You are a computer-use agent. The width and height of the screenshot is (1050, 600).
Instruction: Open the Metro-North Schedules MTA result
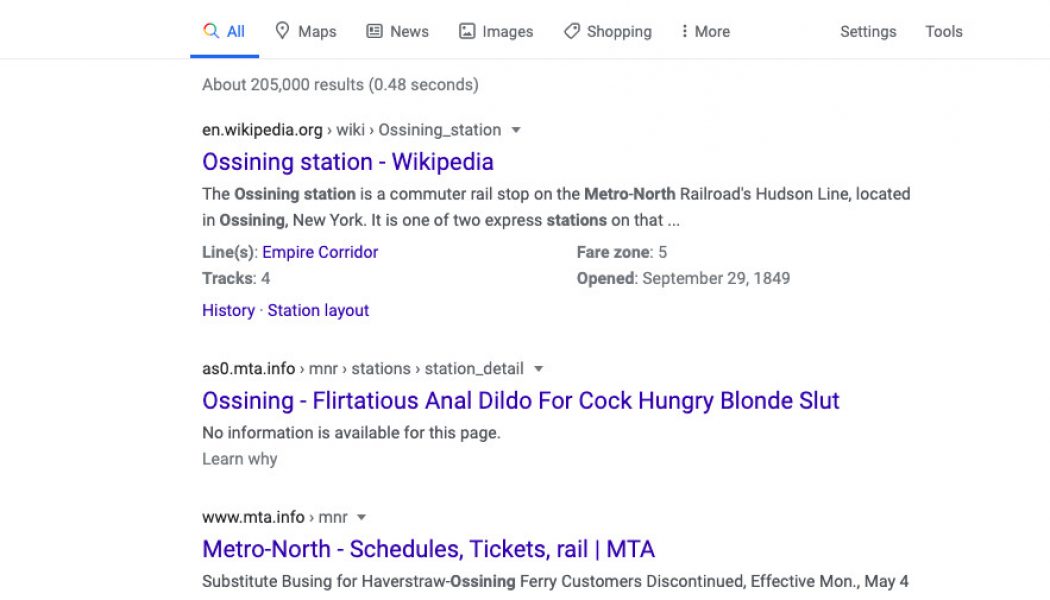[x=428, y=549]
